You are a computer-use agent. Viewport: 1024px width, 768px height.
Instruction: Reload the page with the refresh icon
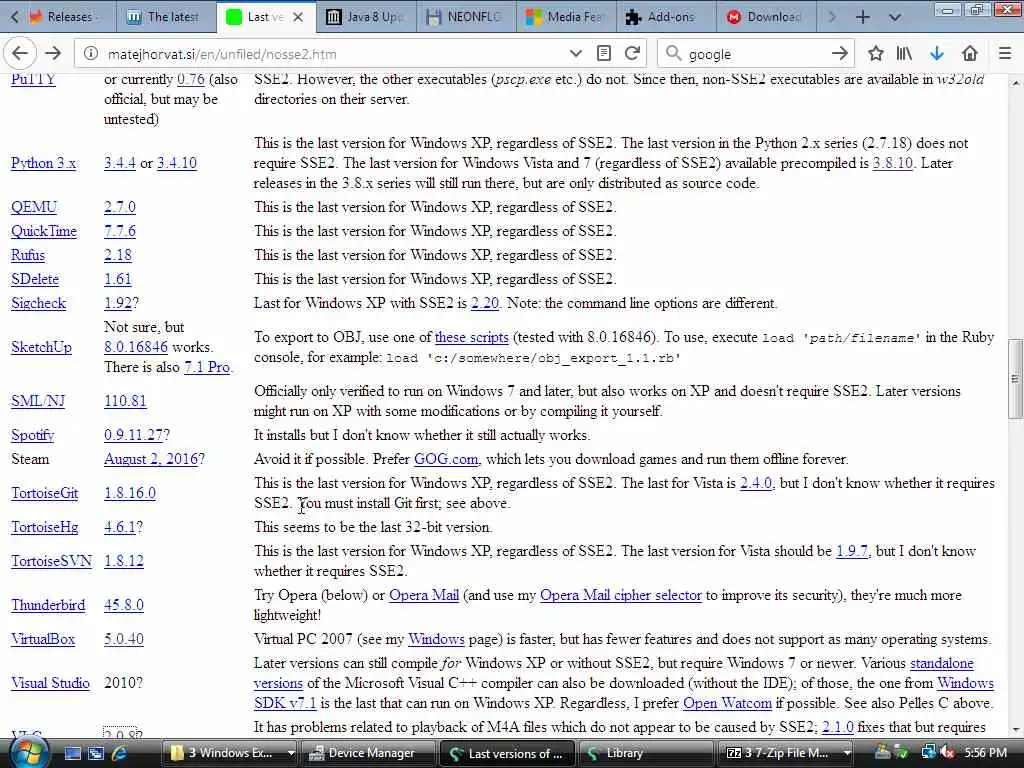point(632,54)
